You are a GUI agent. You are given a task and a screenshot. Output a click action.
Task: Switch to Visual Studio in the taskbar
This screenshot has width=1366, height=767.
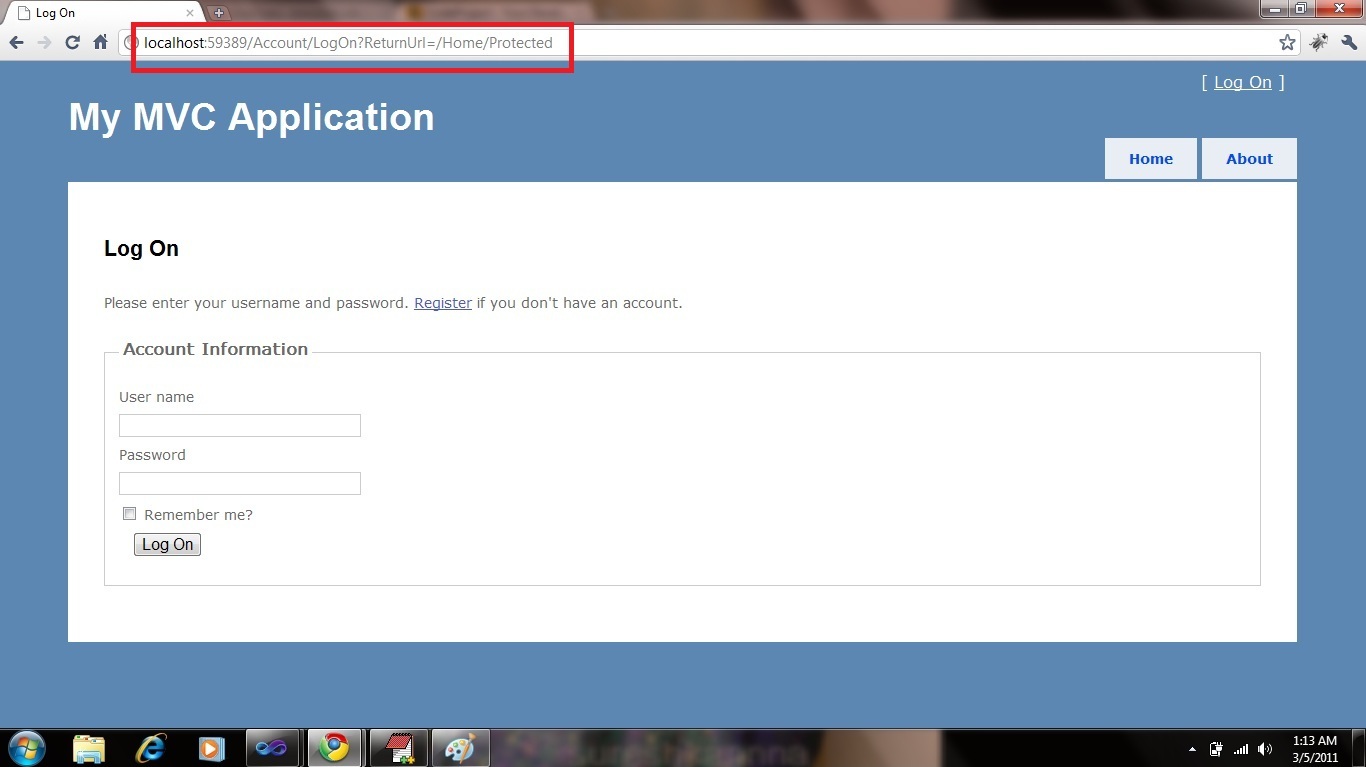pos(272,748)
